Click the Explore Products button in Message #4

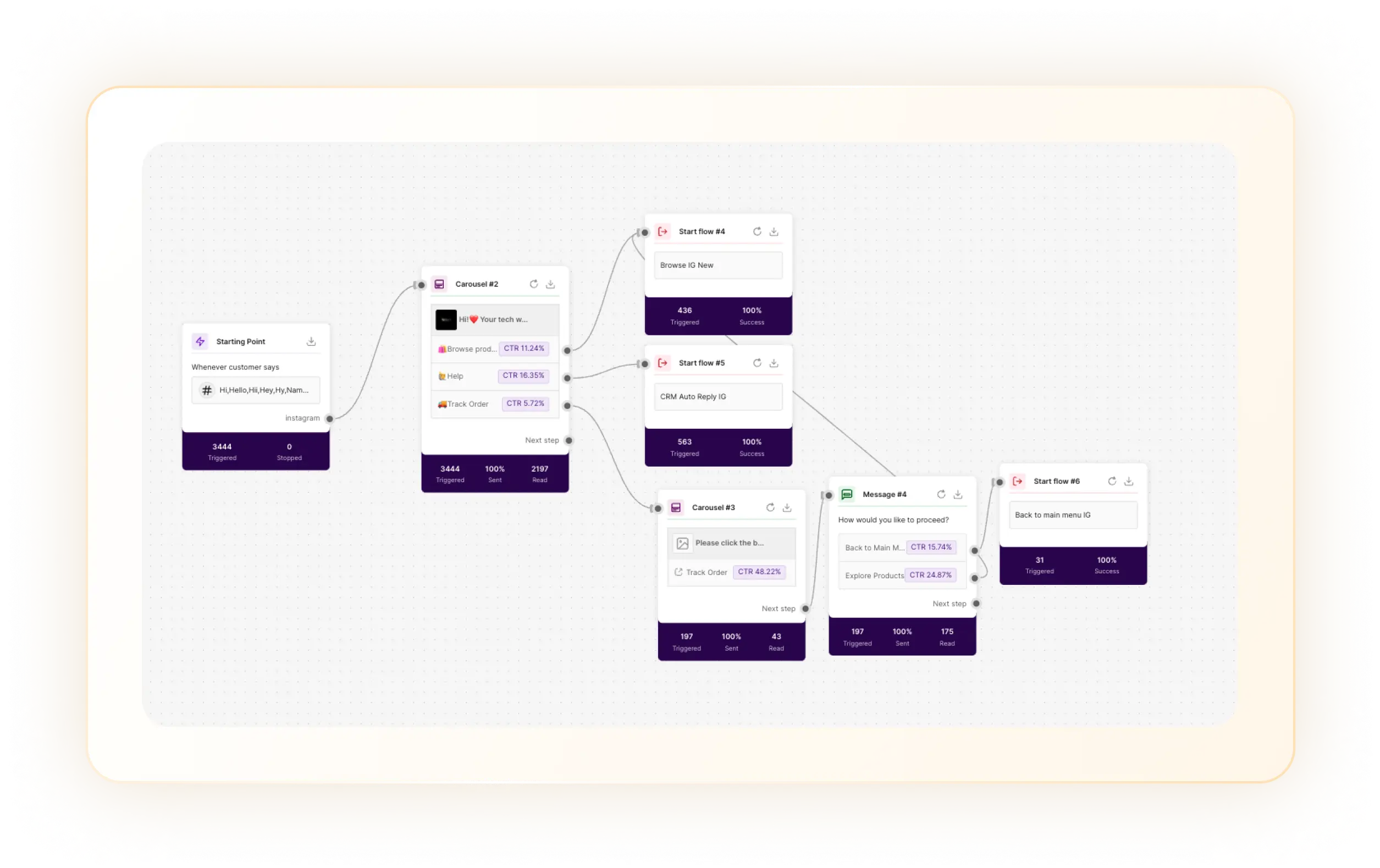[x=874, y=575]
